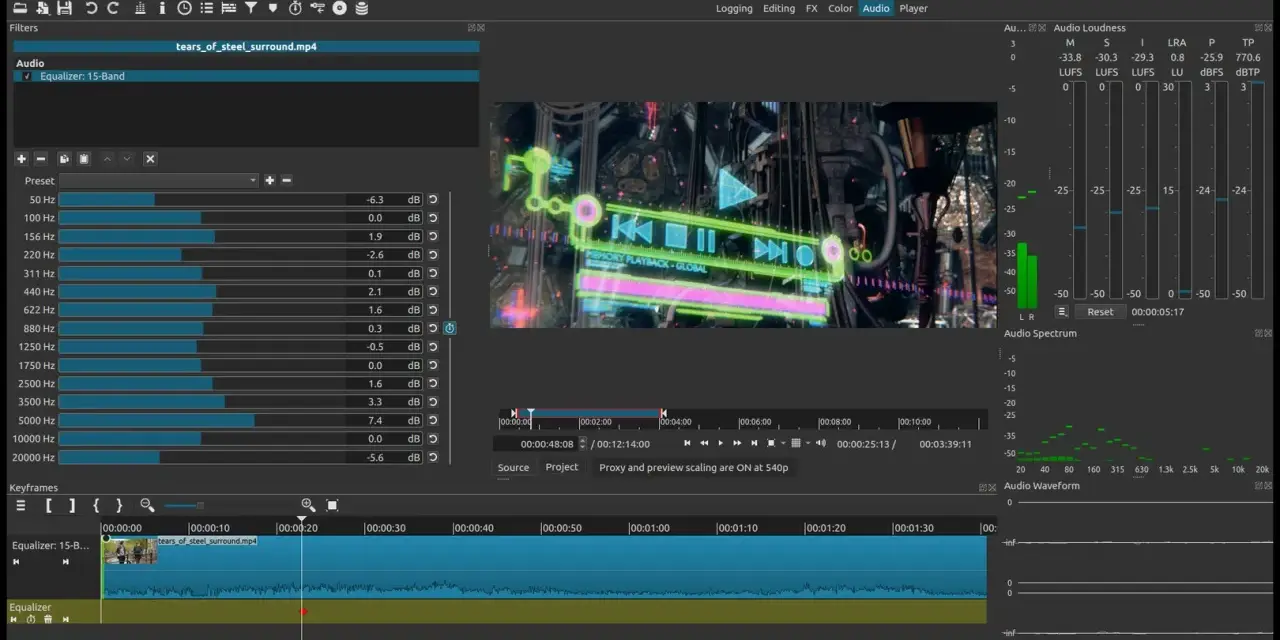The height and width of the screenshot is (640, 1280).
Task: Click the red keyframe on Equalizer track
Action: click(x=303, y=611)
